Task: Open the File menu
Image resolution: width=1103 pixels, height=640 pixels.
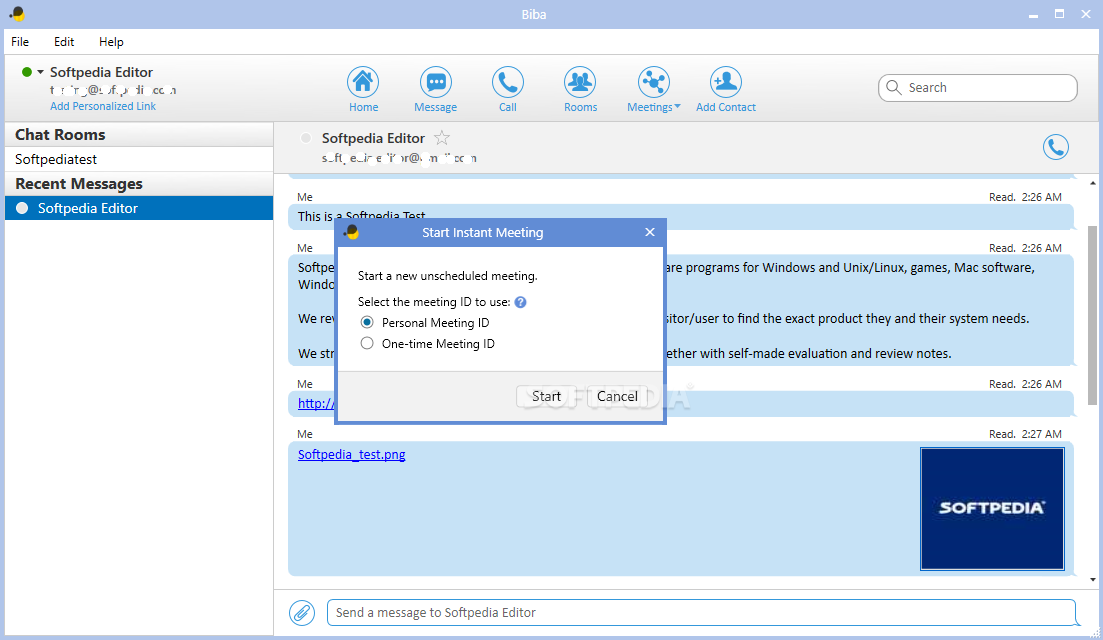Action: tap(20, 41)
